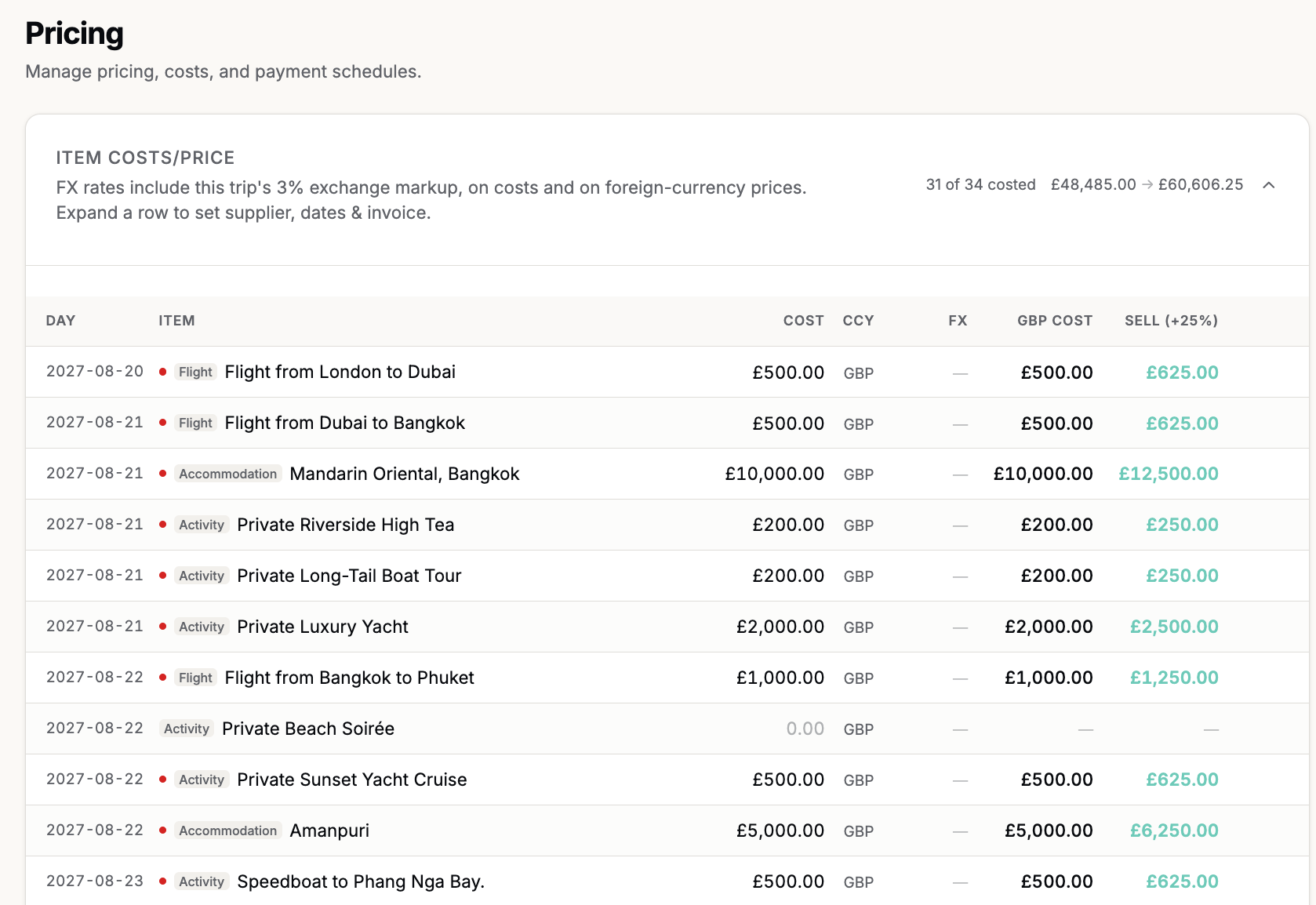
Task: Edit the 0.00 cost for Private Beach Soirée
Action: pos(805,729)
